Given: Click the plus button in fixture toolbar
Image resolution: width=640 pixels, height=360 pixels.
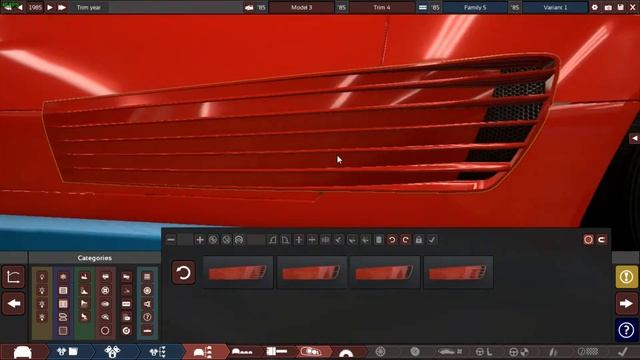Looking at the screenshot, I should (x=200, y=240).
